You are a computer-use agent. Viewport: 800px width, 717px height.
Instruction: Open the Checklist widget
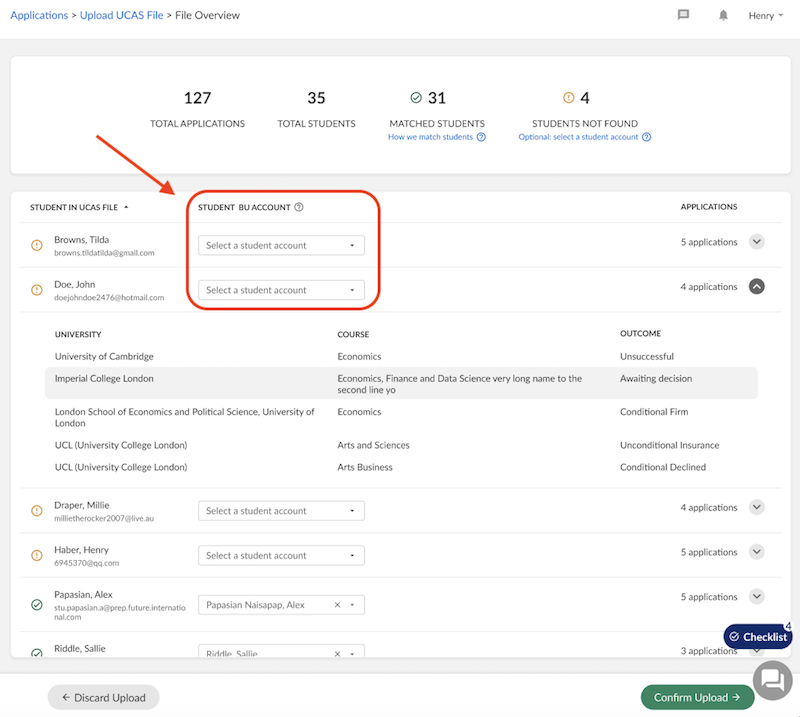[758, 636]
